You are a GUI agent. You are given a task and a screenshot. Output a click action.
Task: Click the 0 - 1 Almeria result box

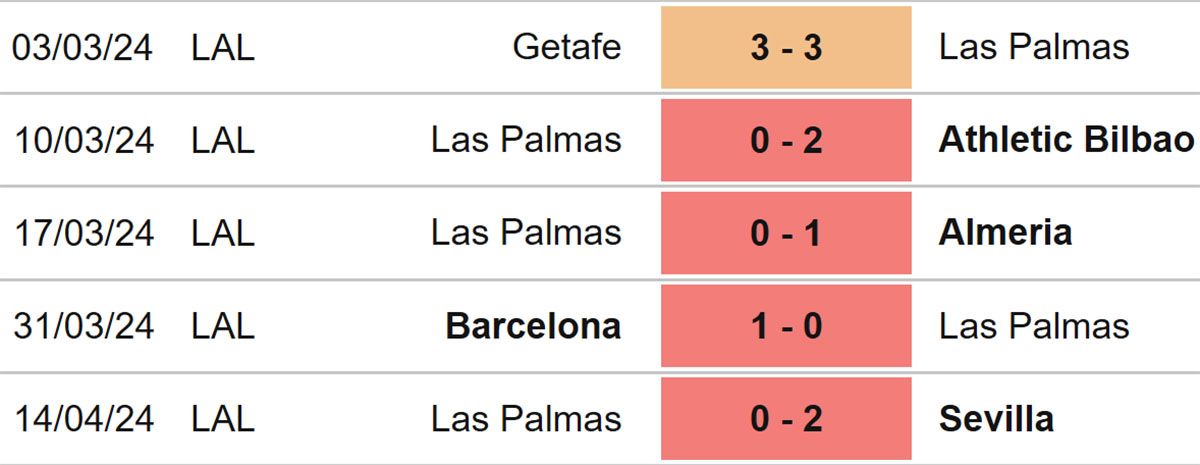click(x=786, y=233)
